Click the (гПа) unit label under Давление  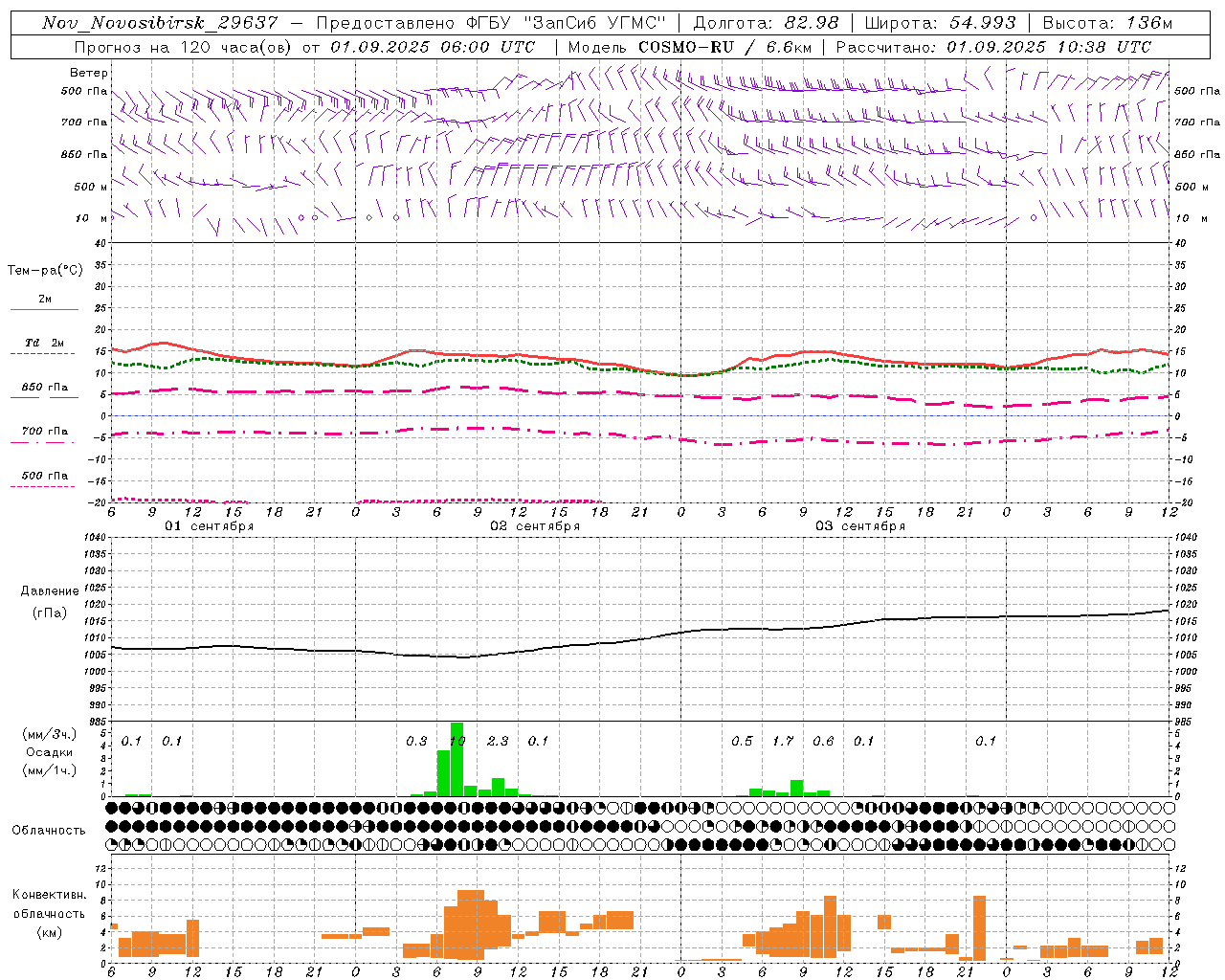pos(50,613)
